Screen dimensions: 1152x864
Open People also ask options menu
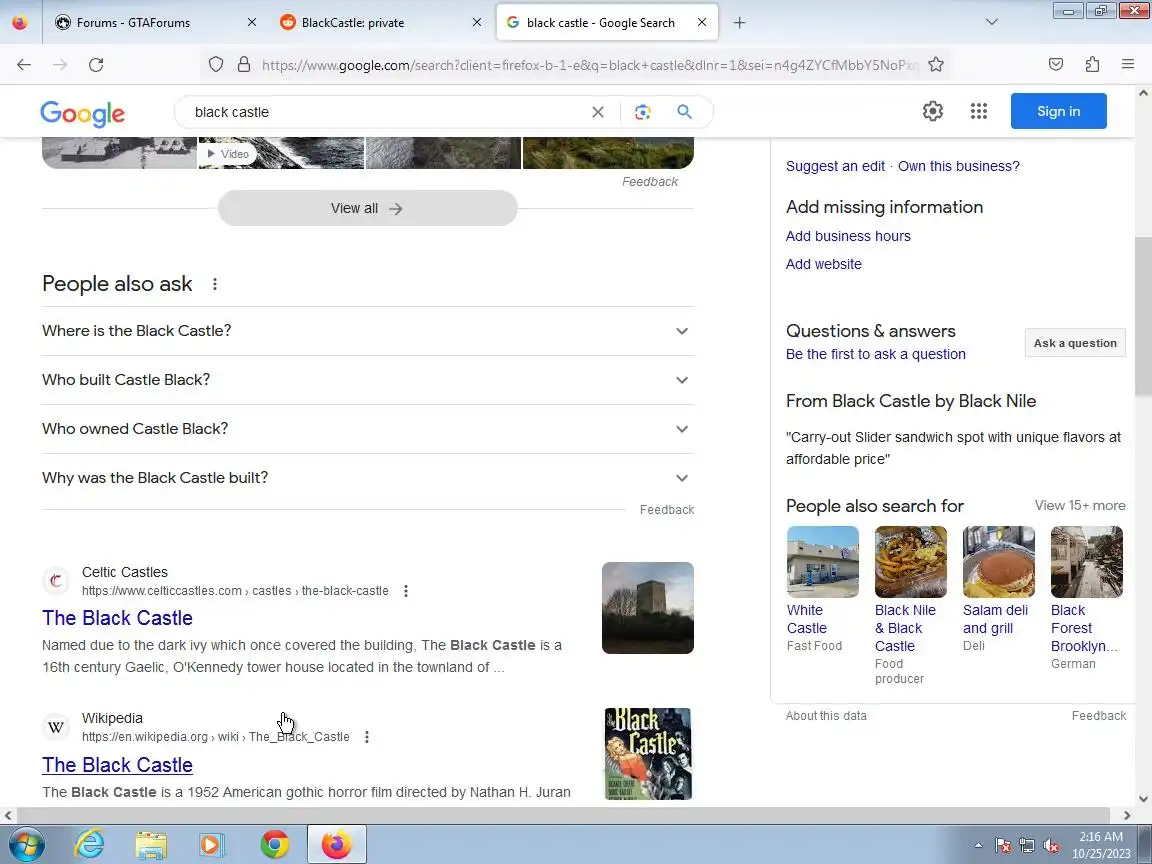coord(215,284)
